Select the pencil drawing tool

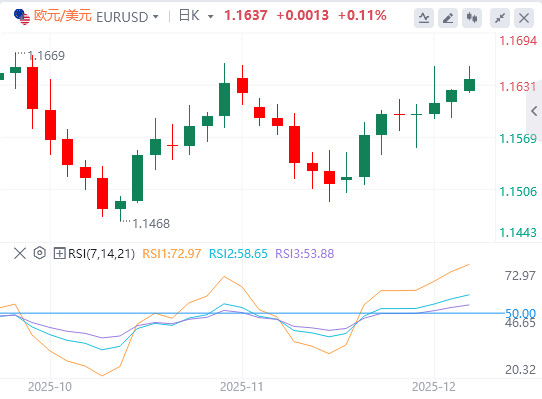[448, 18]
